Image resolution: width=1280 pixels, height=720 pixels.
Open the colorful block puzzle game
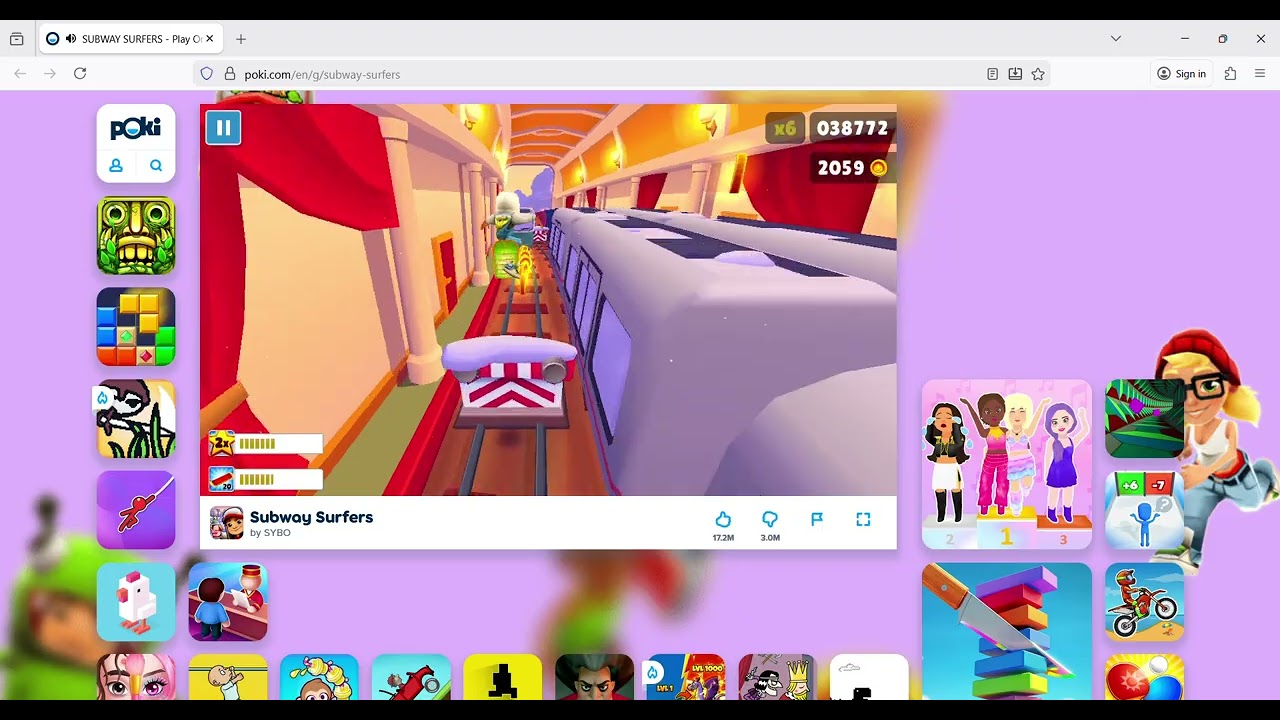[x=136, y=327]
